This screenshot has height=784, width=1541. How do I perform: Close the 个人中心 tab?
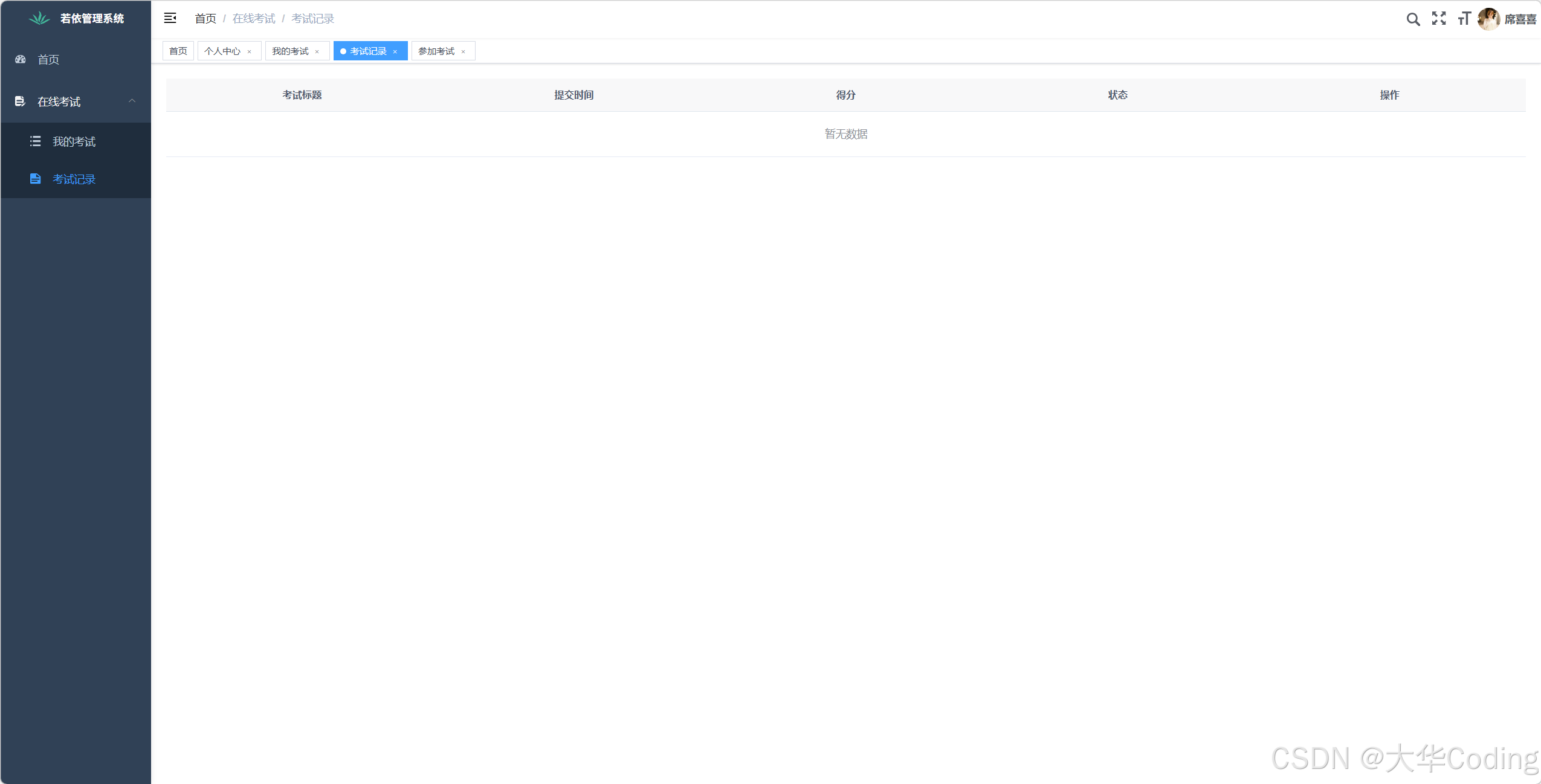point(249,52)
